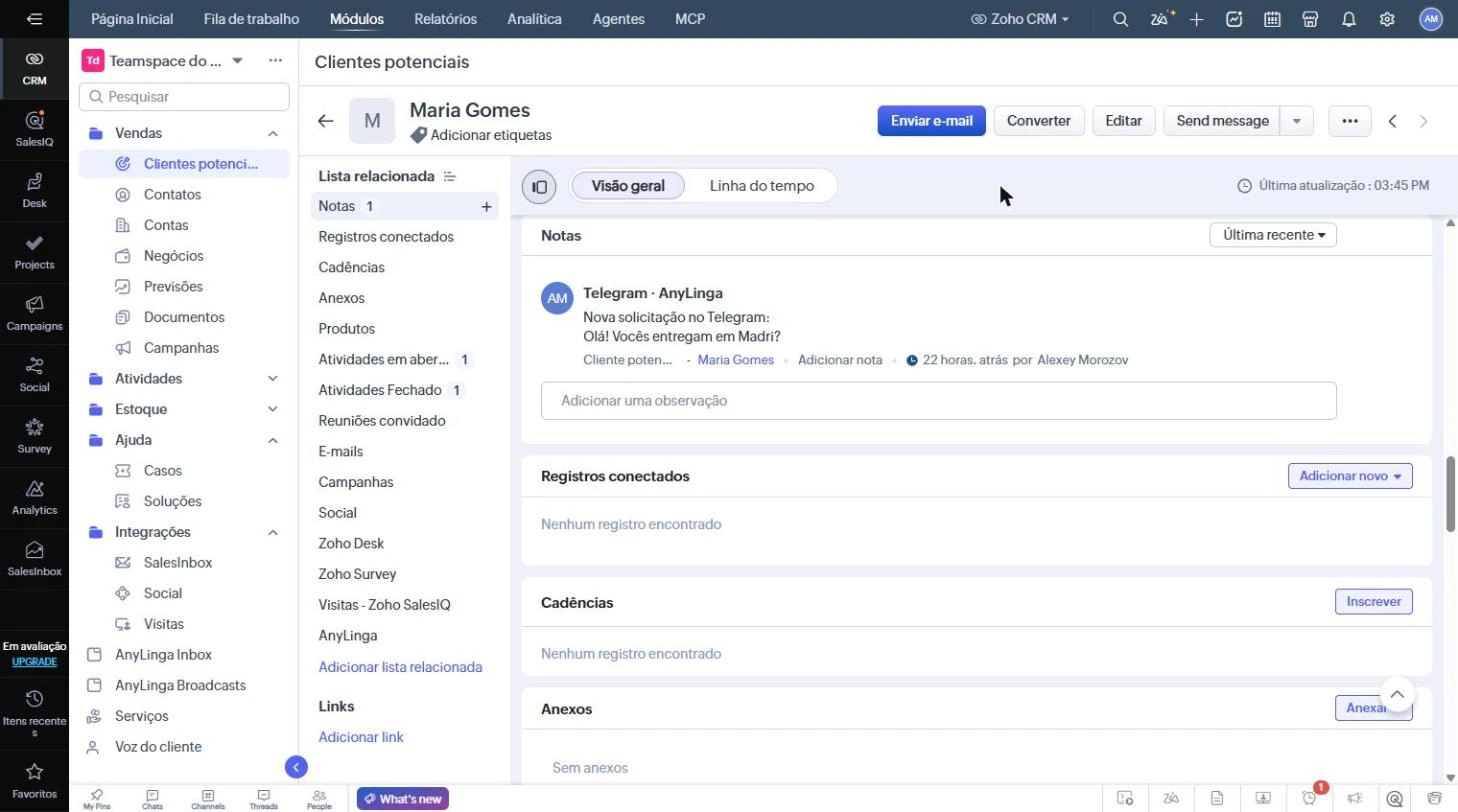This screenshot has height=812, width=1458.
Task: Click the Pesquisar search field in sidebar
Action: point(184,97)
